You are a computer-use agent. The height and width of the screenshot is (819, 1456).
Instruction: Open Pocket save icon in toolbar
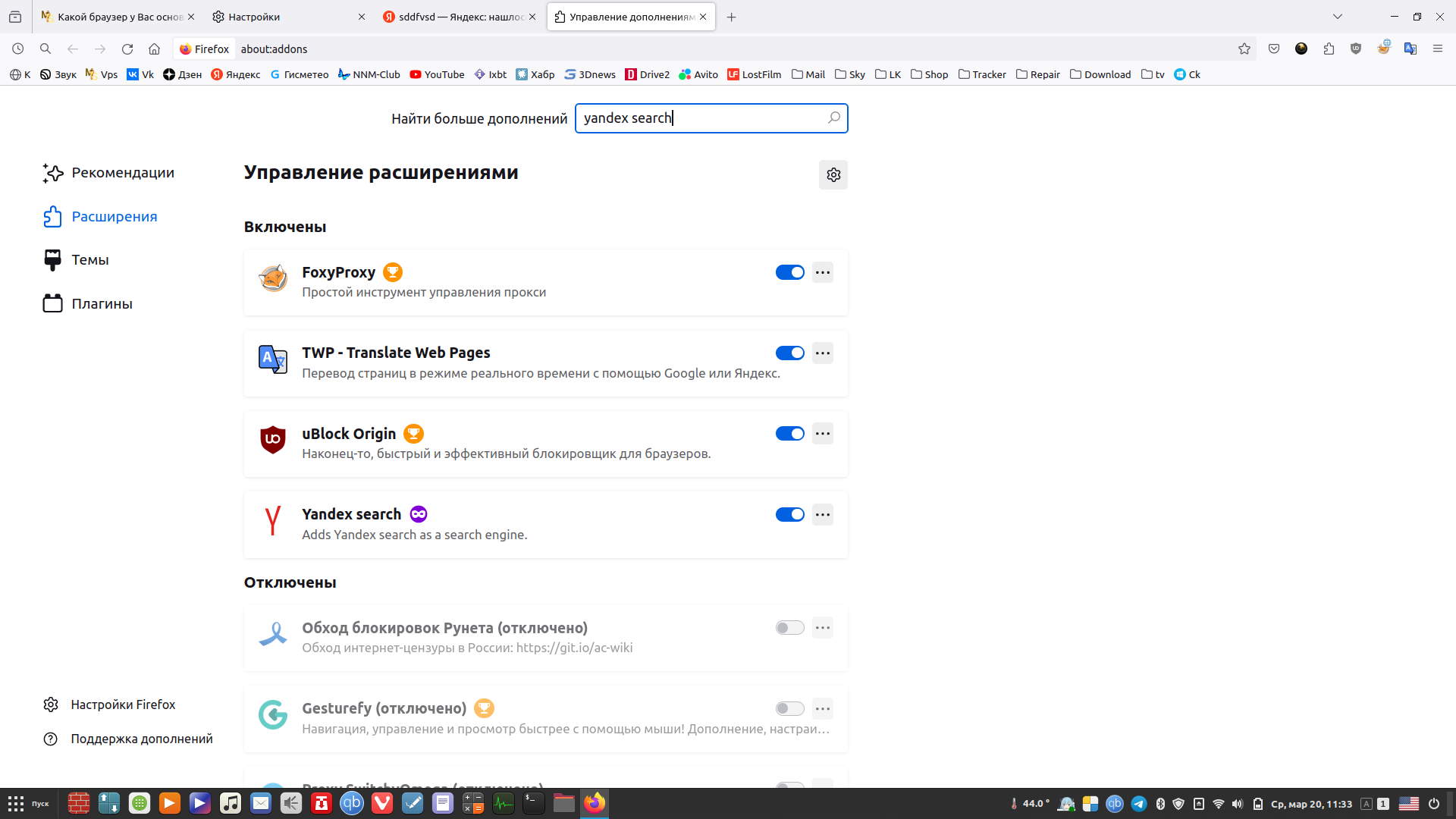point(1274,49)
